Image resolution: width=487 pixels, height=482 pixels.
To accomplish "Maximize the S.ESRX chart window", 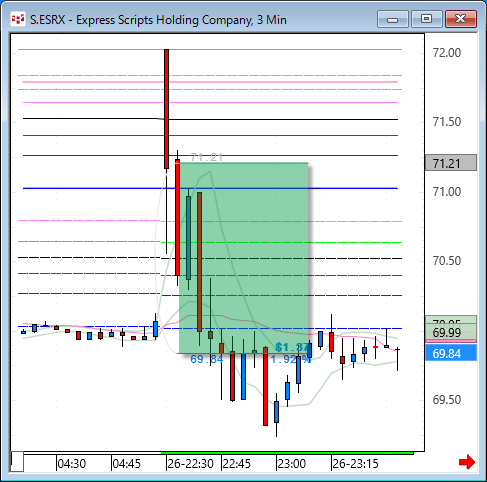I will 426,19.
